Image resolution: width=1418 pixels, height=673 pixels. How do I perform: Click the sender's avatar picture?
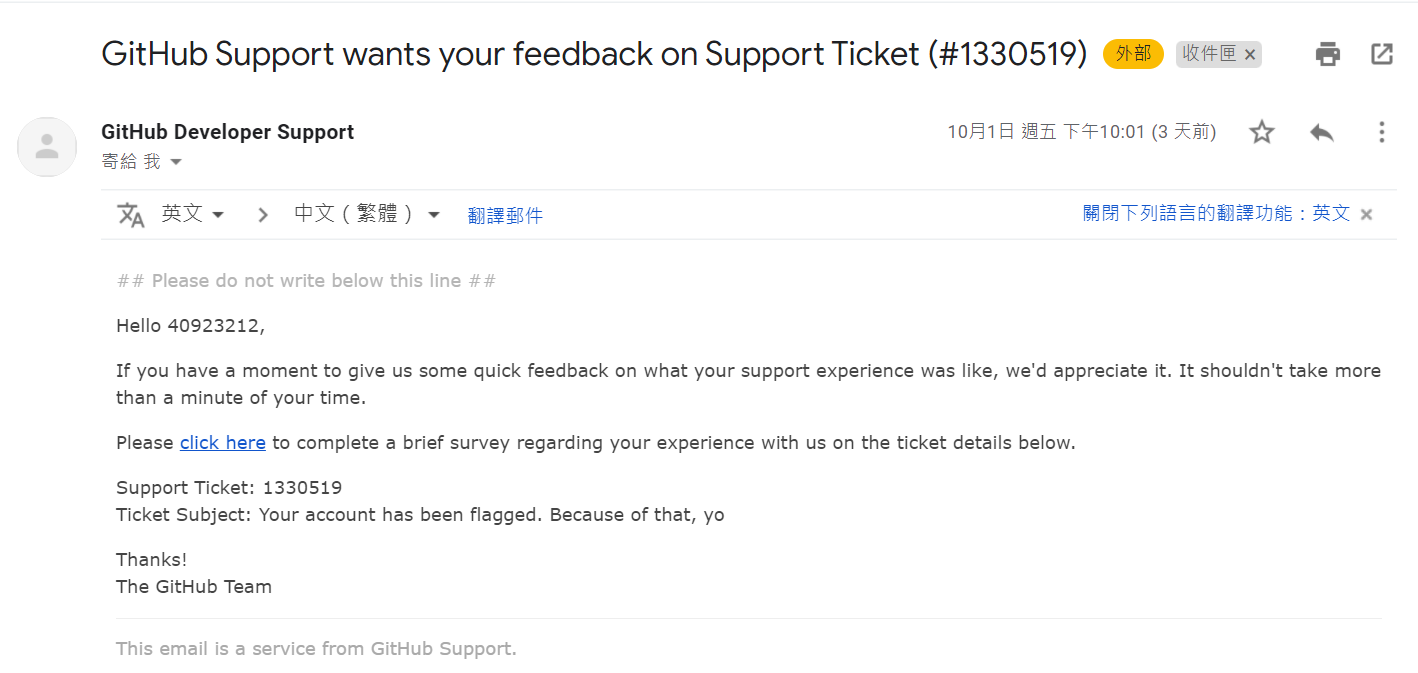[47, 147]
